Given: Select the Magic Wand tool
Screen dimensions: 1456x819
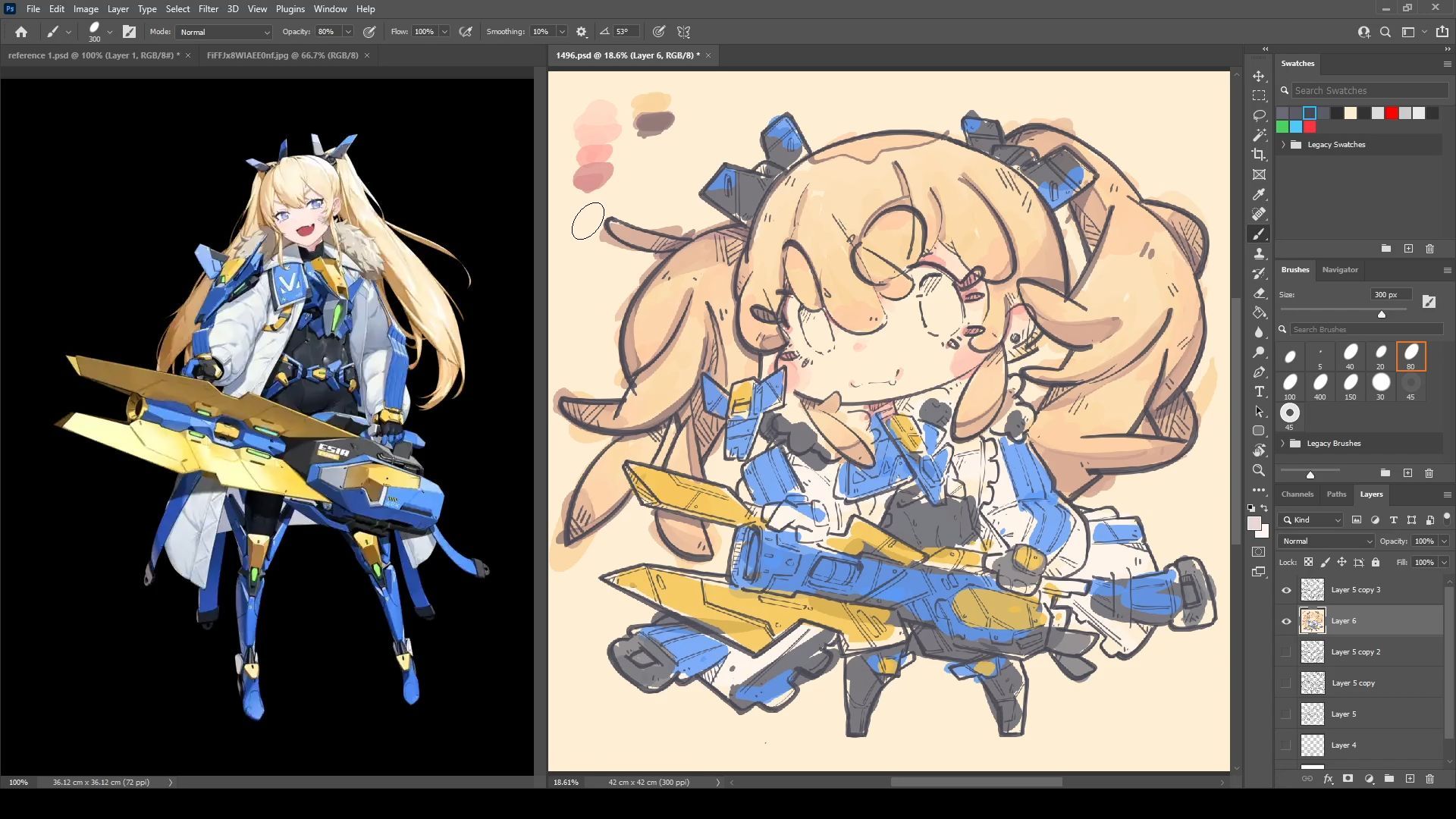Looking at the screenshot, I should click(1259, 135).
